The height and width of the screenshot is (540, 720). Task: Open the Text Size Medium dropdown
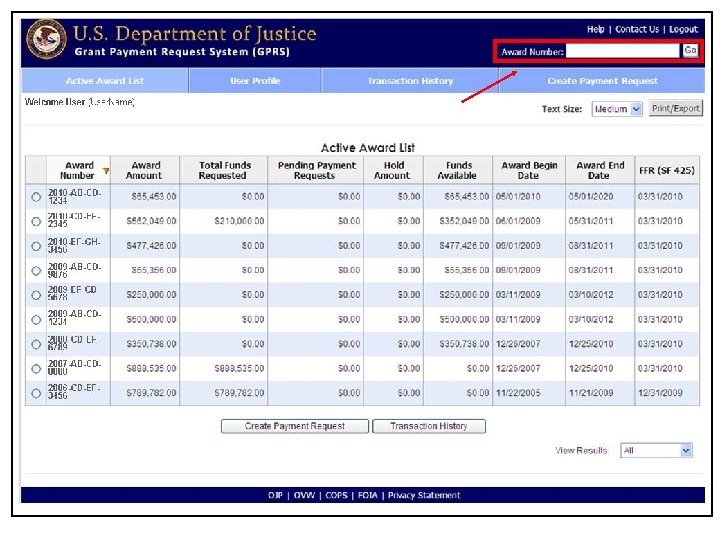617,109
